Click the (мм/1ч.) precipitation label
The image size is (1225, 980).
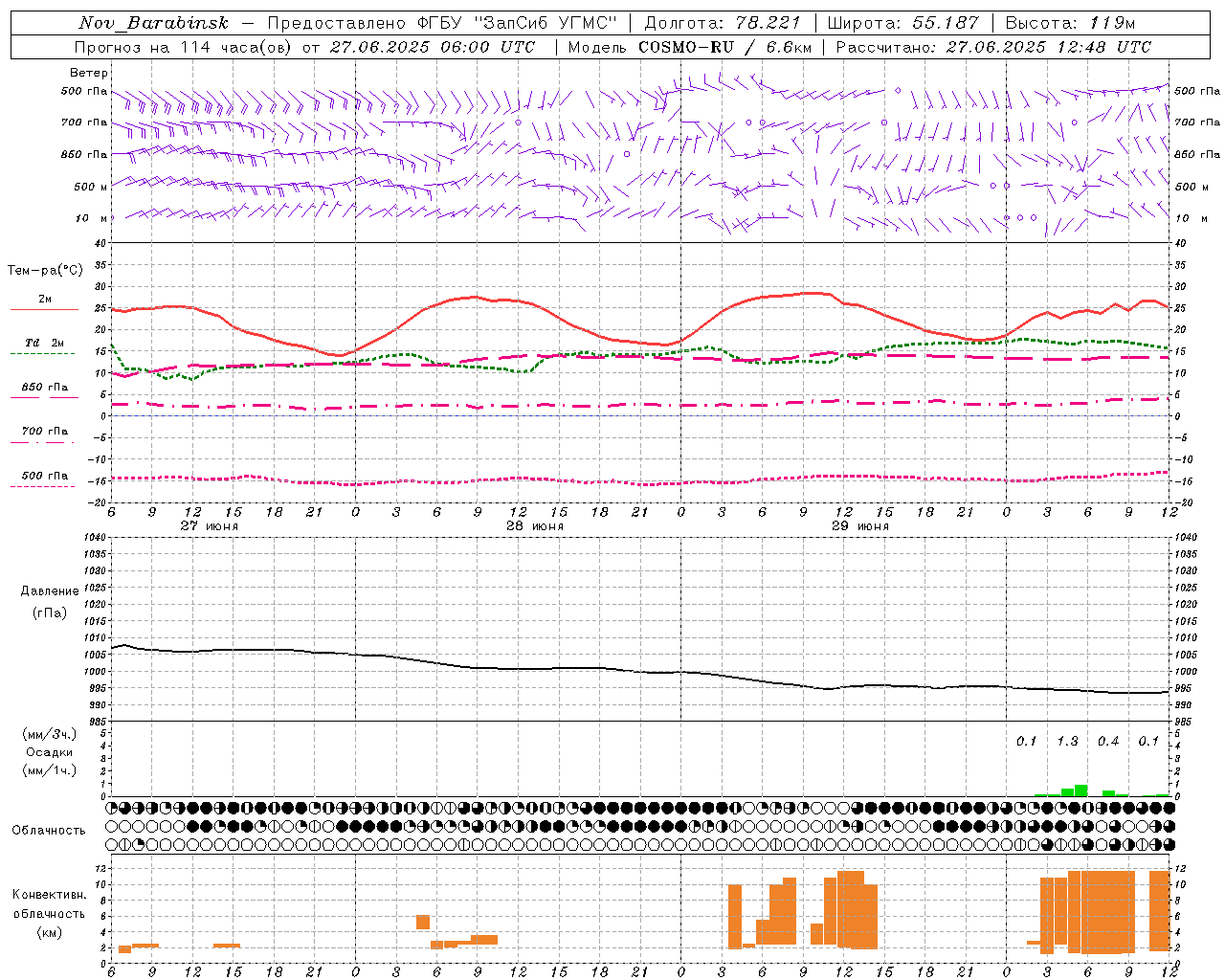pyautogui.click(x=50, y=769)
